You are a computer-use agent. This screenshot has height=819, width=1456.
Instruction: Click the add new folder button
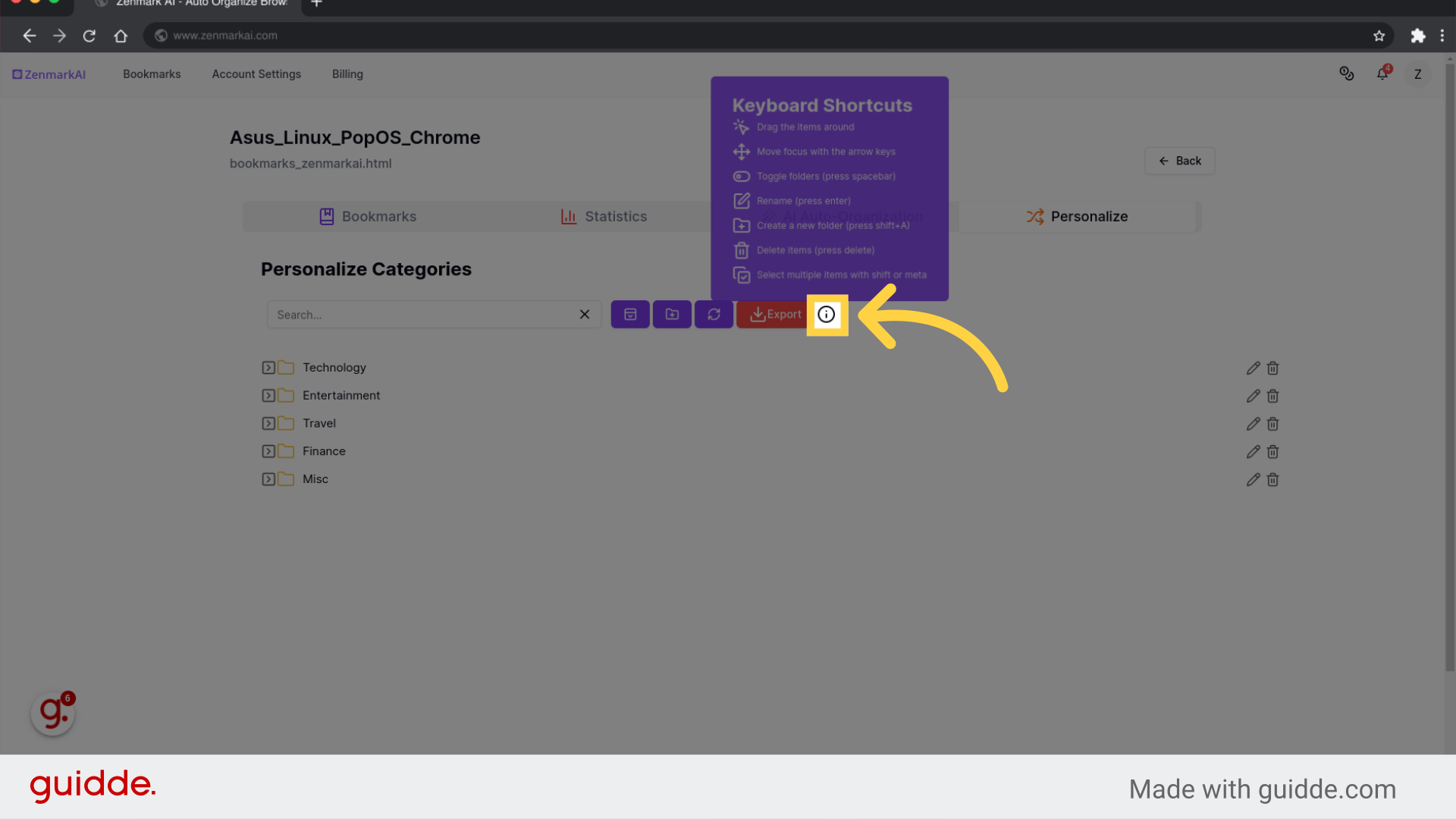[x=672, y=315]
